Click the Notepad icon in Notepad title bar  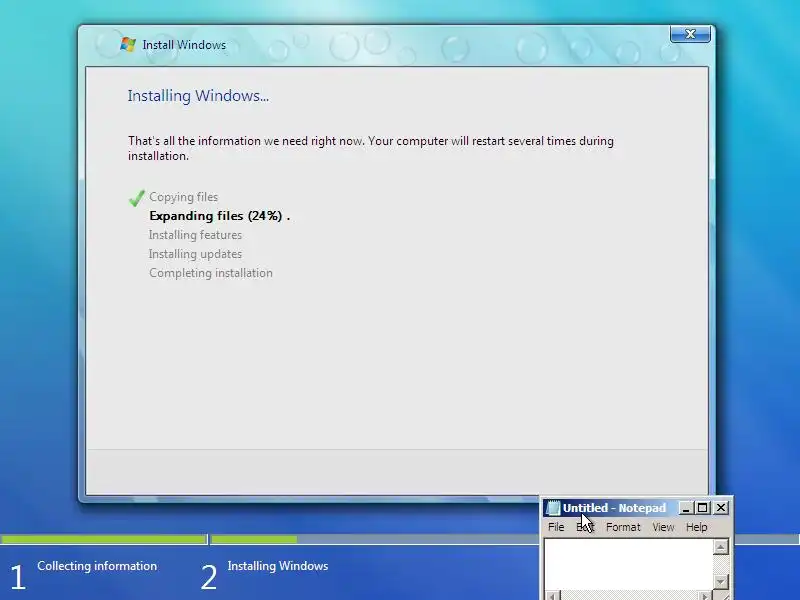553,508
